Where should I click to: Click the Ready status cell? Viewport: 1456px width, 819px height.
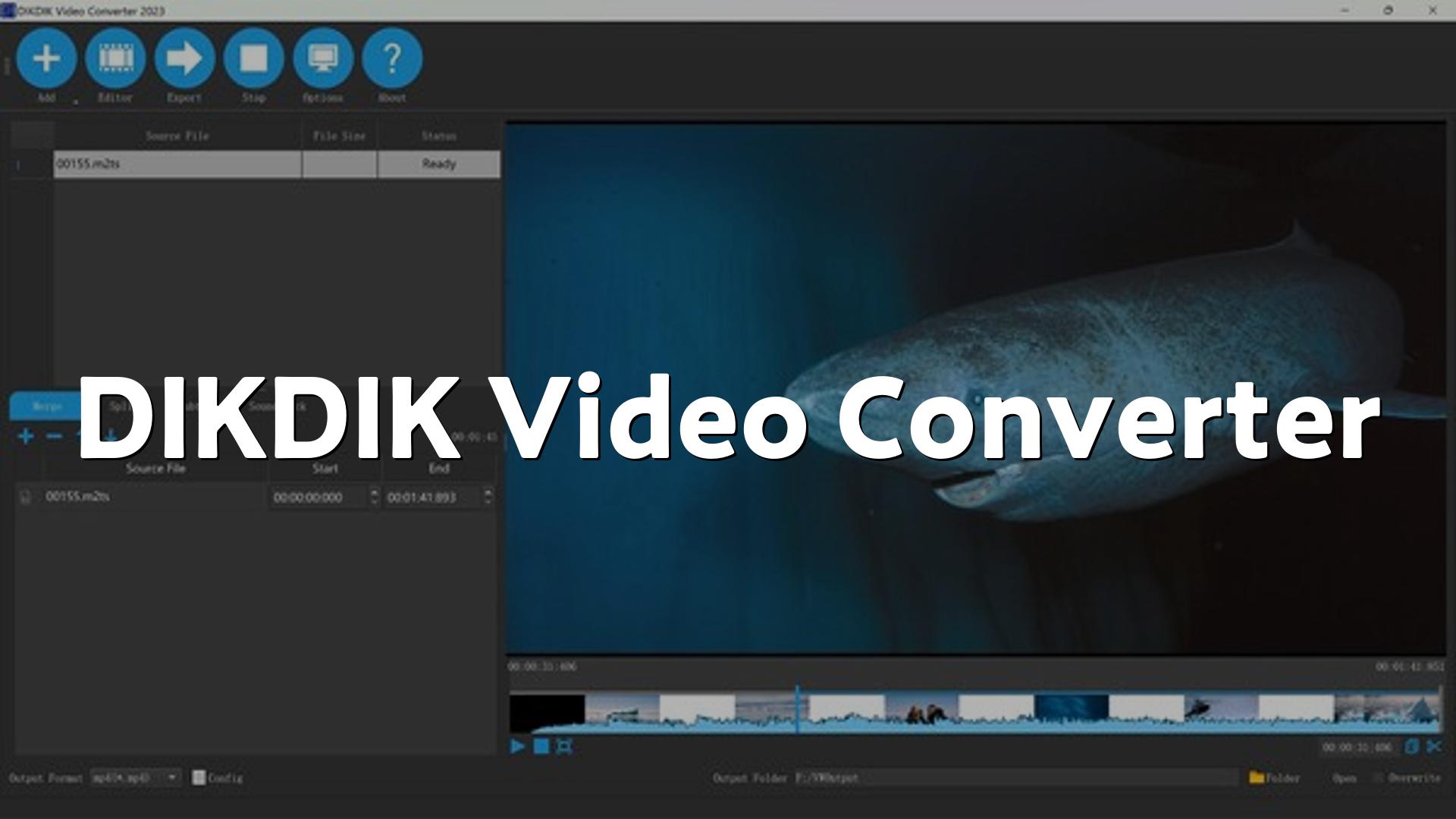[439, 164]
